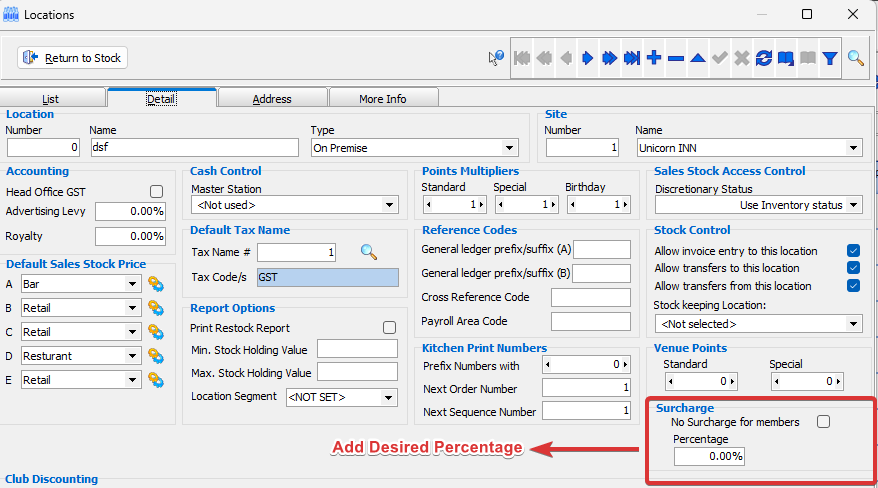Uncheck Allow transfers from this location
The image size is (878, 488).
point(853,286)
